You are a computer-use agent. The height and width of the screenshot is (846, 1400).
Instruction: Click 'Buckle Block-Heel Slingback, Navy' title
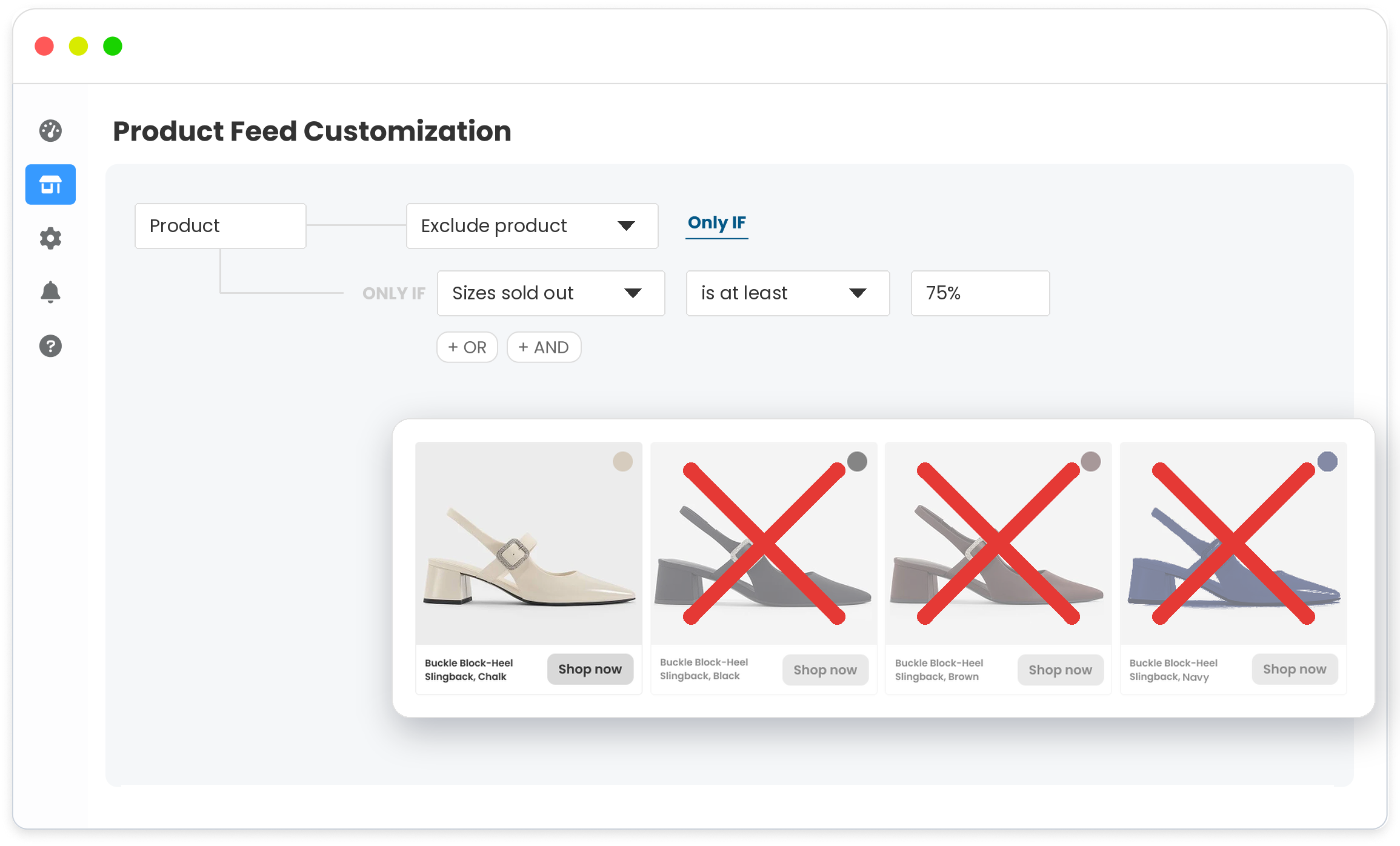coord(1174,670)
